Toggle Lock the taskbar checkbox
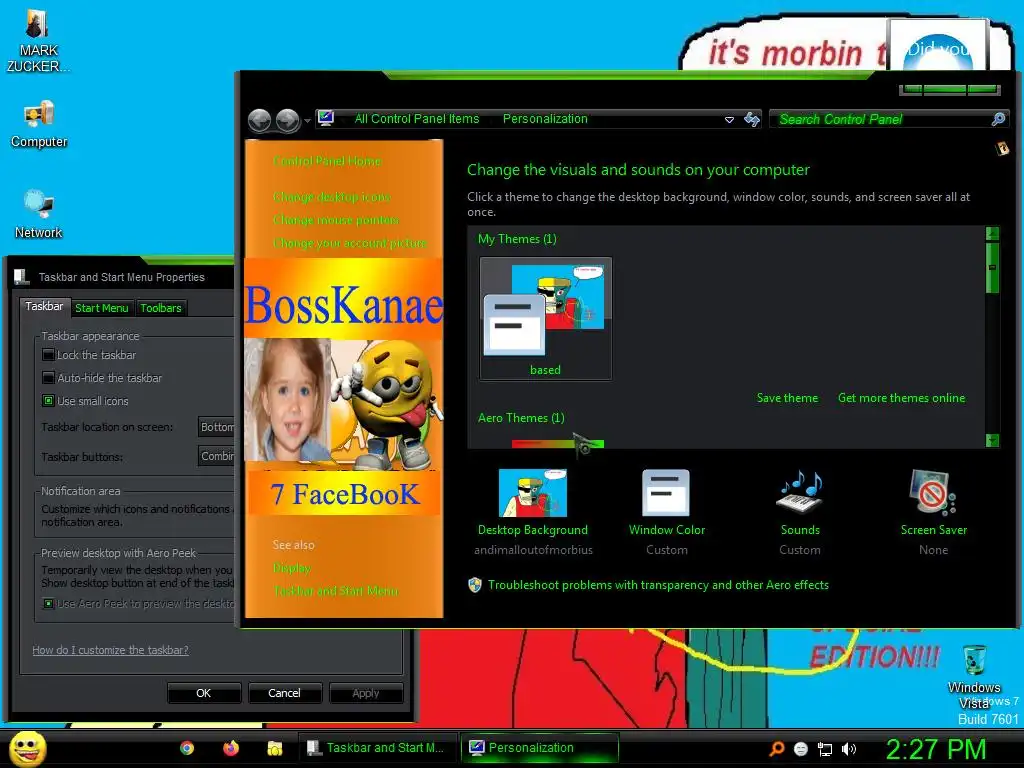1024x768 pixels. [48, 355]
